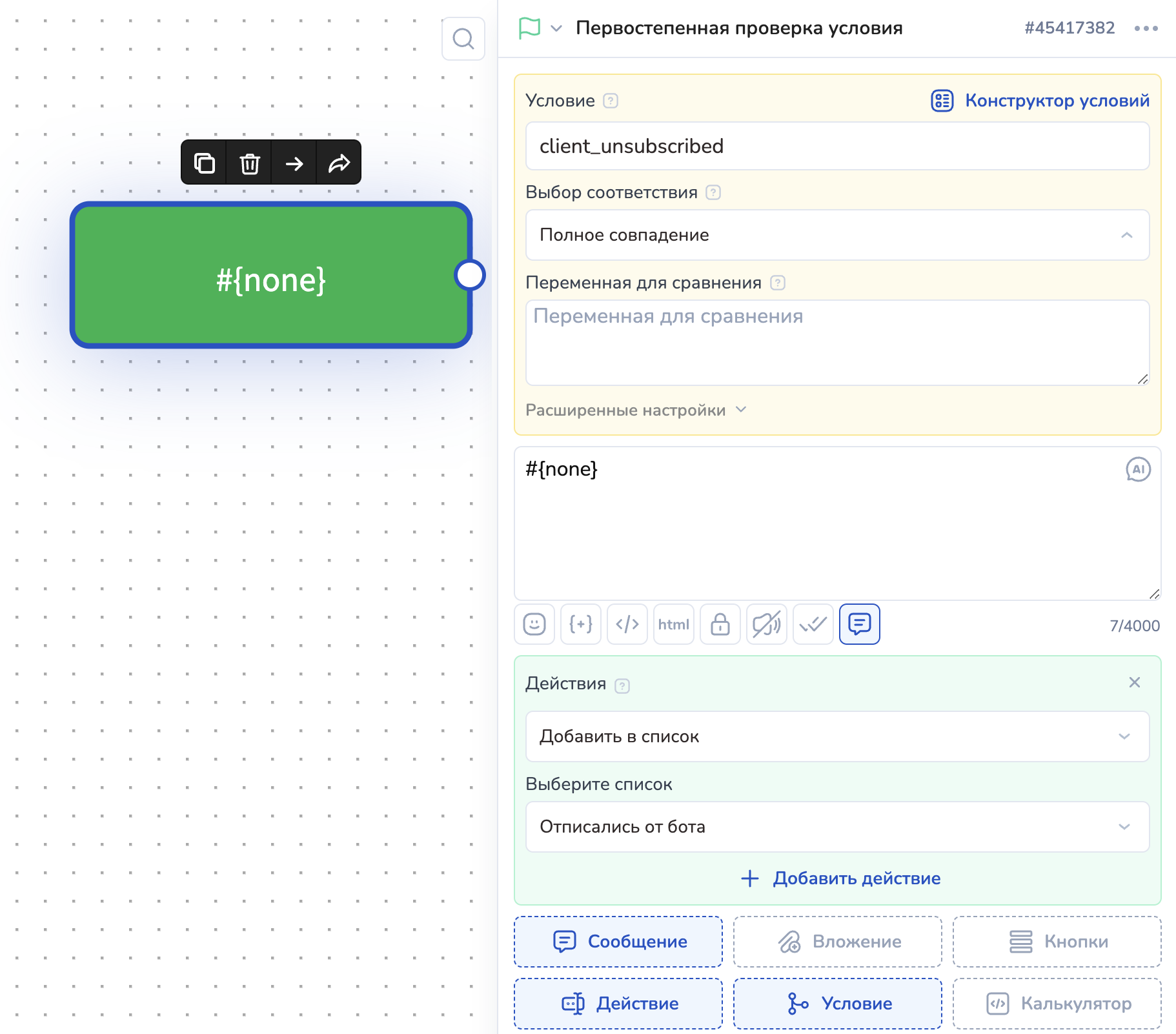Insert emoji using the smiley icon
Viewport: 1176px width, 1034px height.
pyautogui.click(x=534, y=624)
